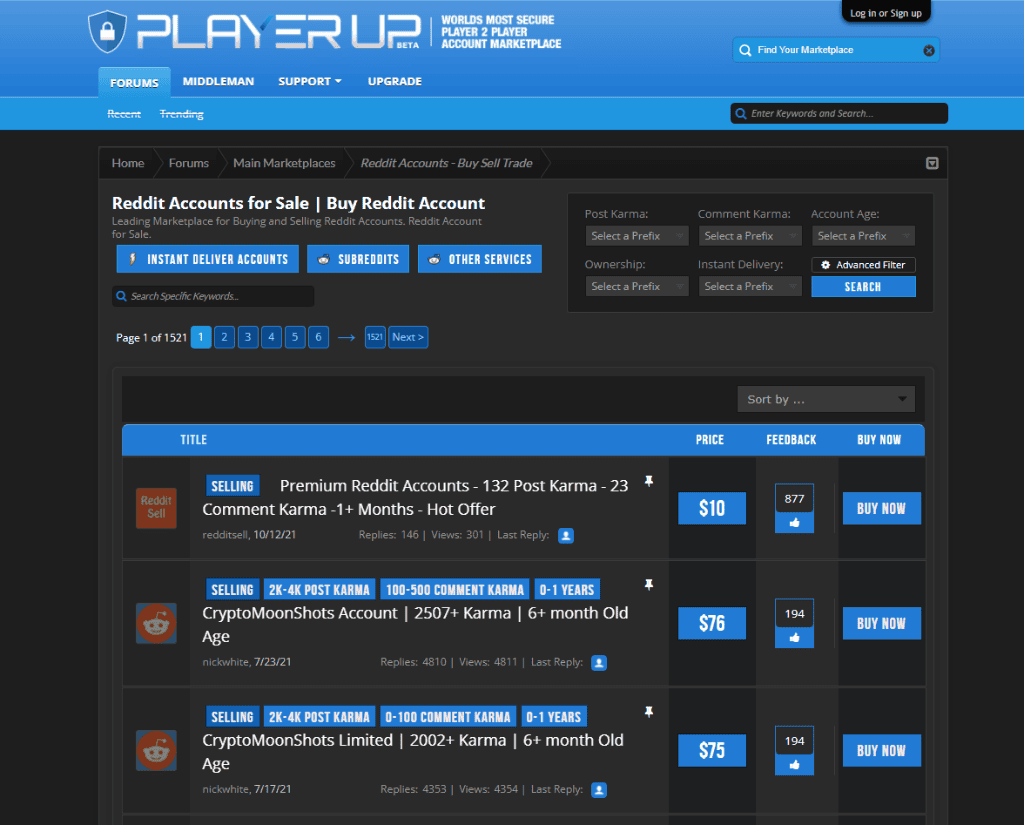Viewport: 1024px width, 825px height.
Task: Click the pin icon on CryptoMoonShots Limited thread
Action: tap(648, 712)
